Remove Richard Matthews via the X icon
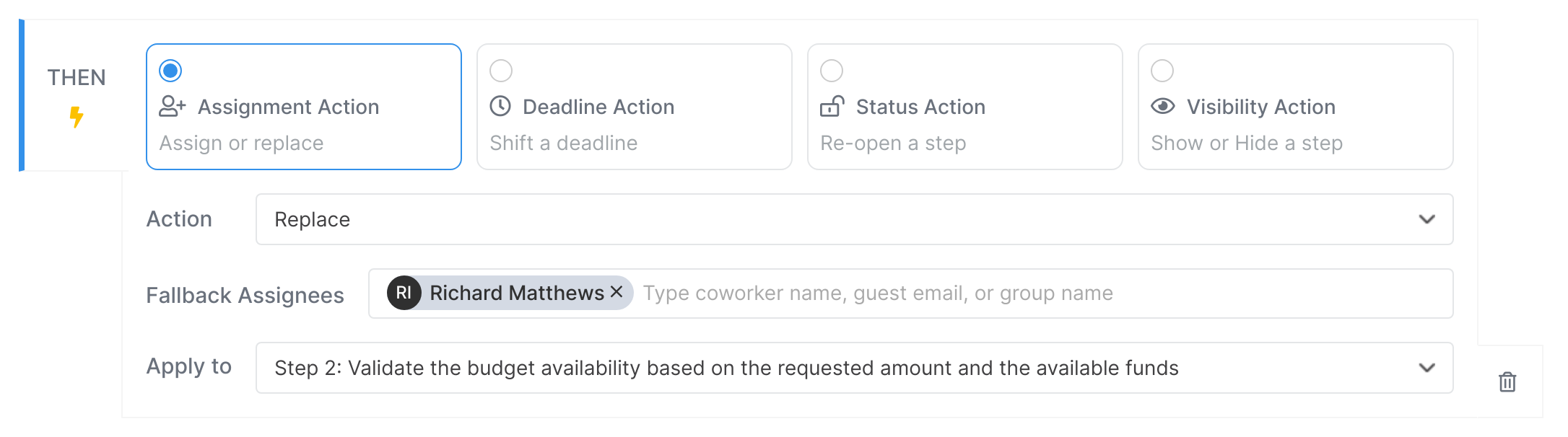 click(x=617, y=292)
